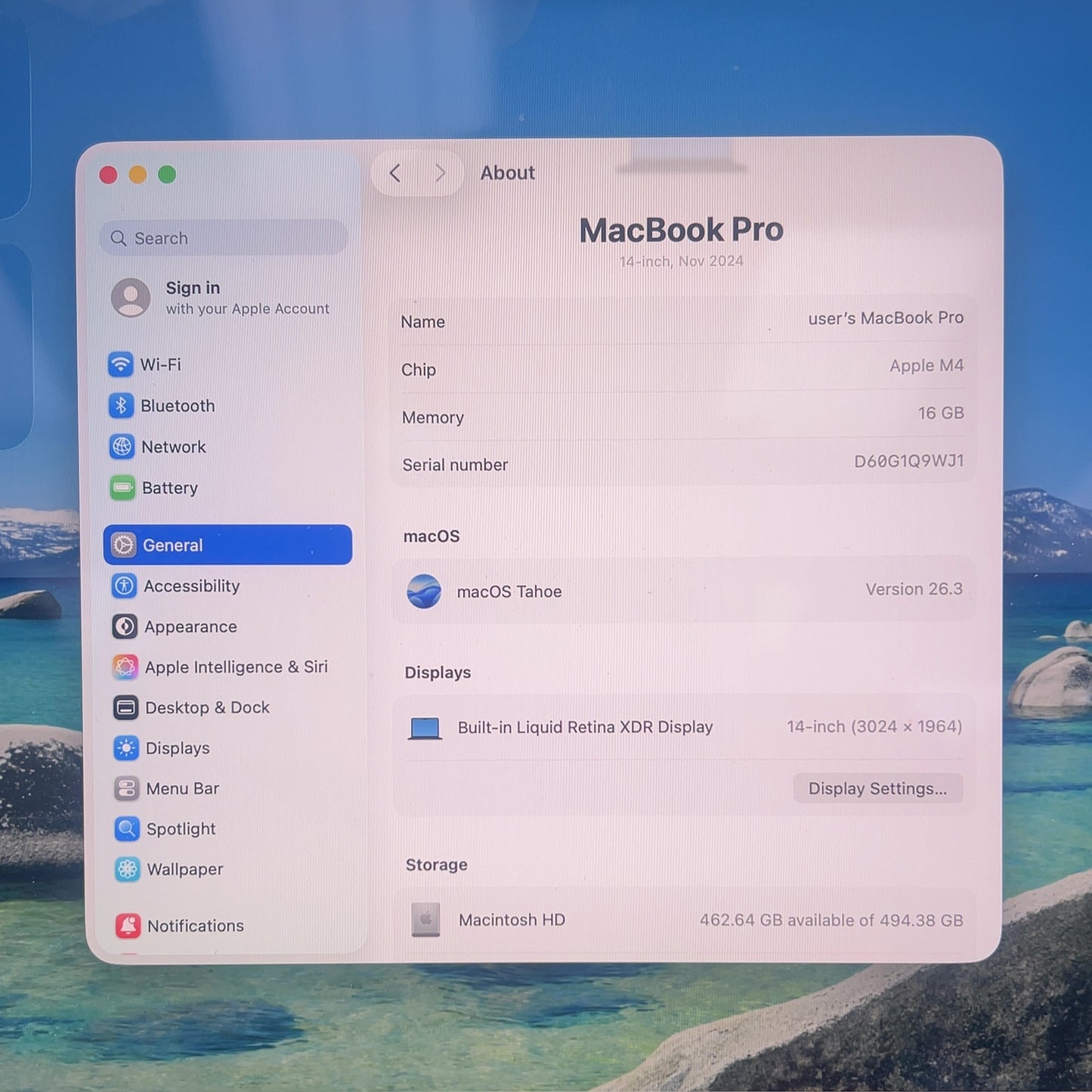Click the name "user's MacBook Pro"
Image resolution: width=1092 pixels, height=1092 pixels.
click(886, 318)
